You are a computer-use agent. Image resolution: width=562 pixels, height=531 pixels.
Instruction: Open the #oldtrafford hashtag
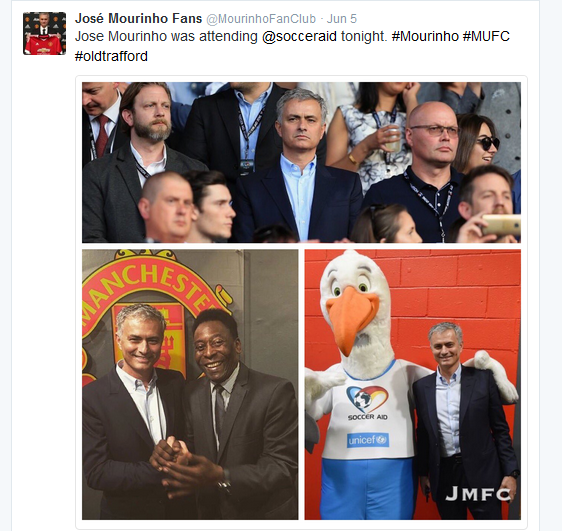[111, 56]
